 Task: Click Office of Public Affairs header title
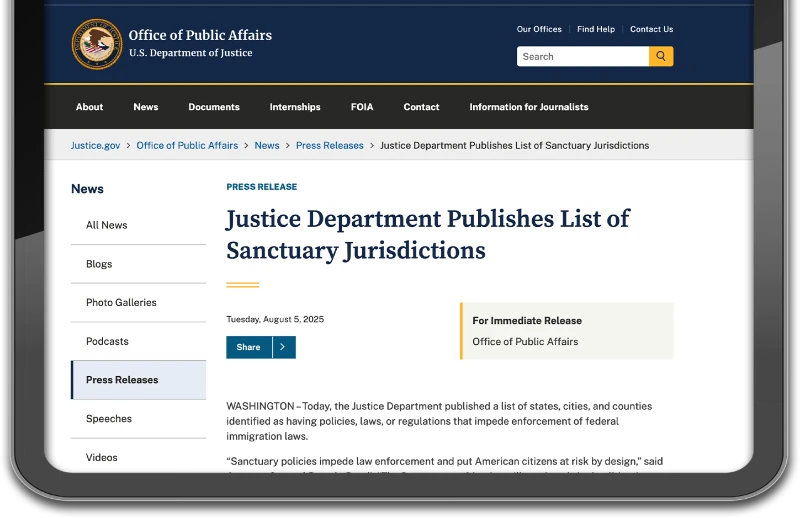(200, 35)
